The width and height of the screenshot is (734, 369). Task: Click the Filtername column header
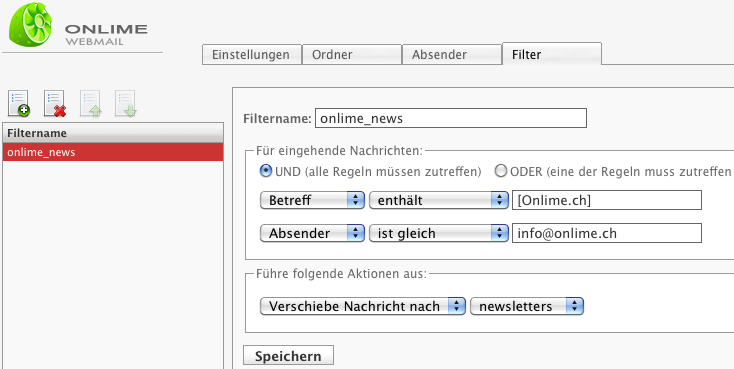113,133
